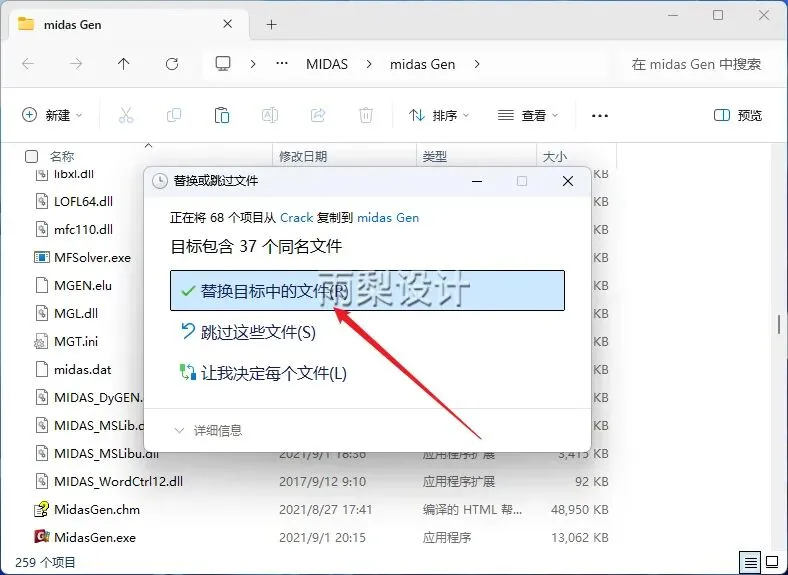Switch to large thumbnails view

772,562
